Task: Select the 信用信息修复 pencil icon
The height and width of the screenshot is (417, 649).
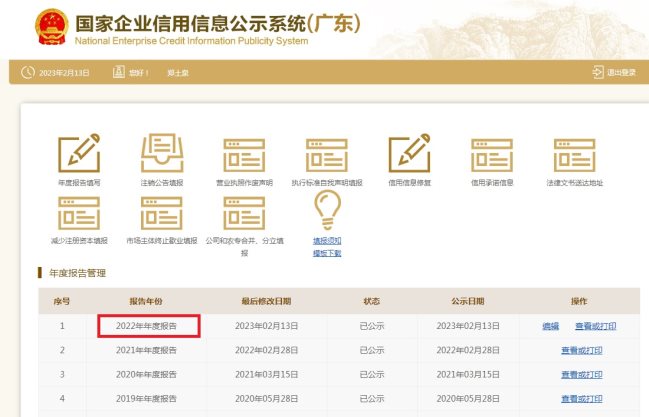Action: pyautogui.click(x=408, y=153)
